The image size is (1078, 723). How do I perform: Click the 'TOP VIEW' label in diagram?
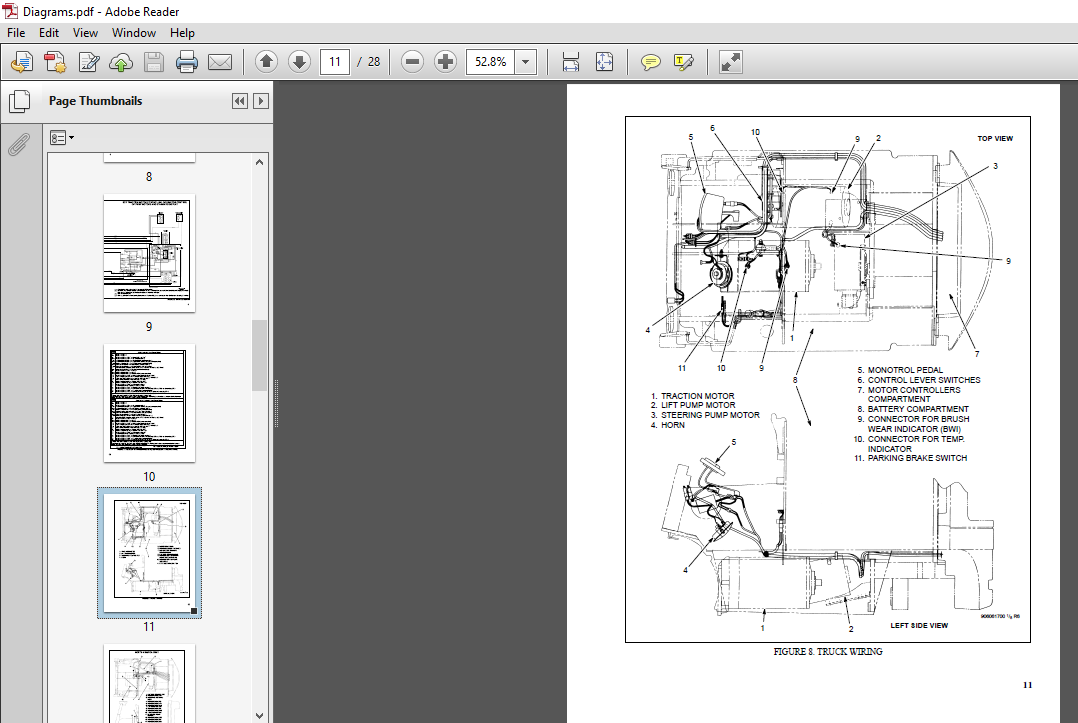pyautogui.click(x=995, y=138)
